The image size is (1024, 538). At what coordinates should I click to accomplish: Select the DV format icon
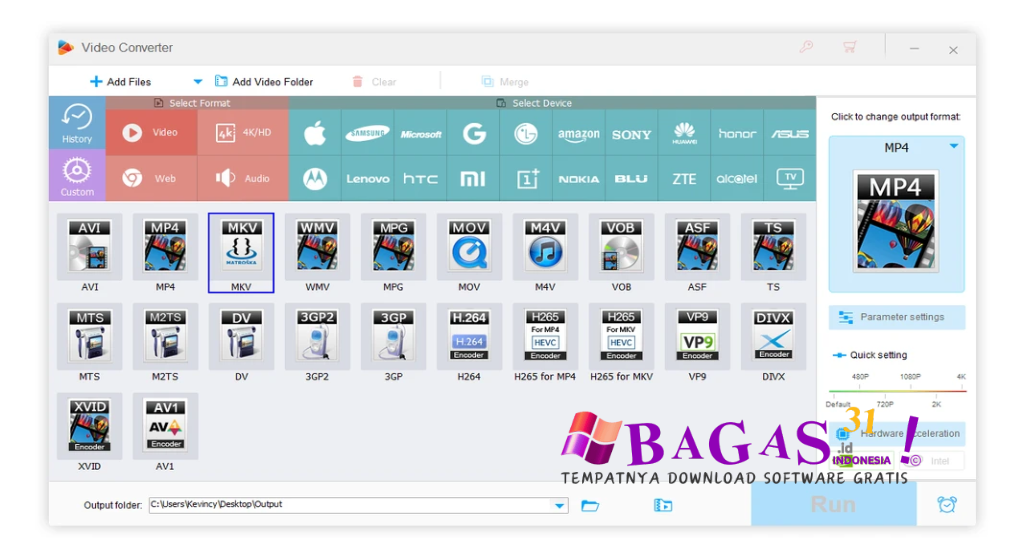click(241, 337)
